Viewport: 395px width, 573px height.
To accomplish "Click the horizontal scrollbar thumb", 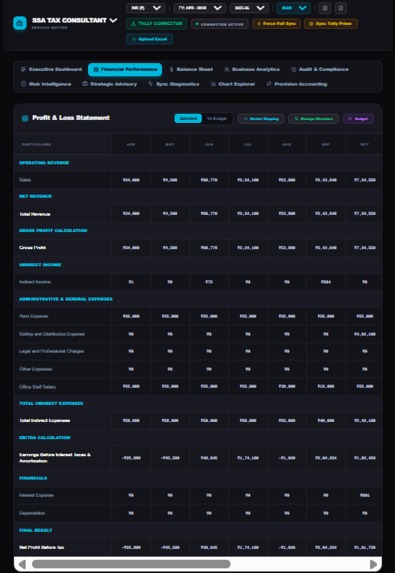I will point(131,564).
